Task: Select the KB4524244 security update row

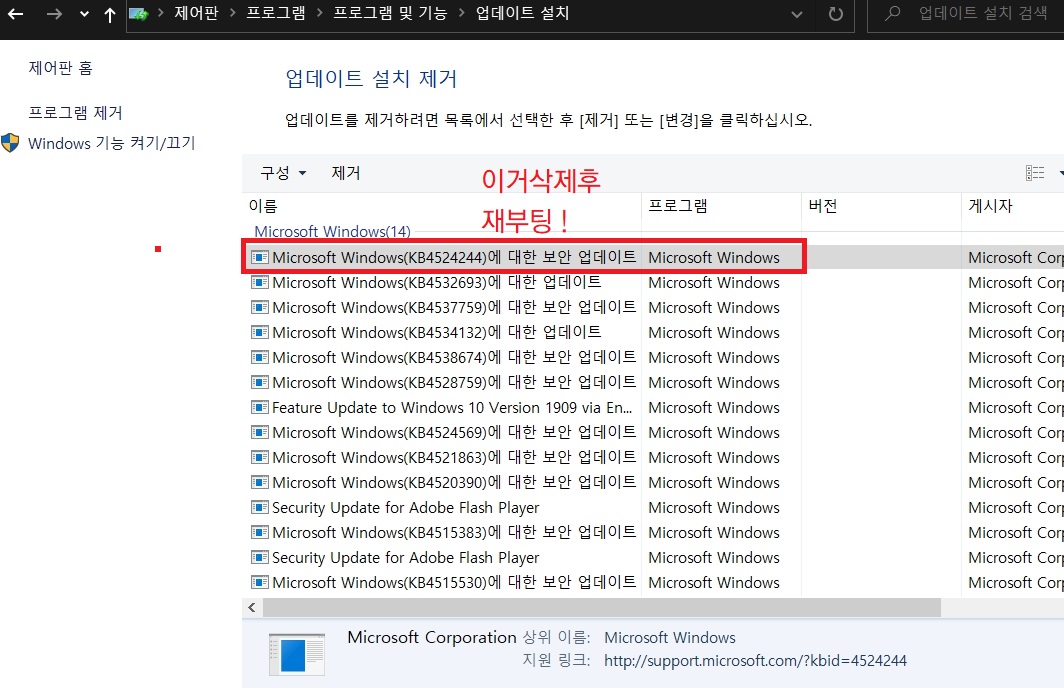Action: pos(653,257)
